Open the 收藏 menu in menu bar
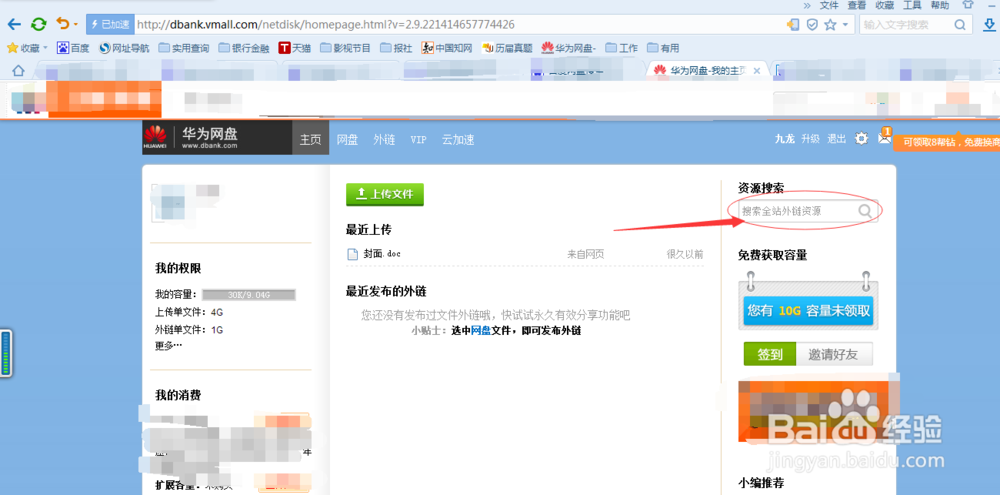The image size is (1000, 495). [884, 5]
